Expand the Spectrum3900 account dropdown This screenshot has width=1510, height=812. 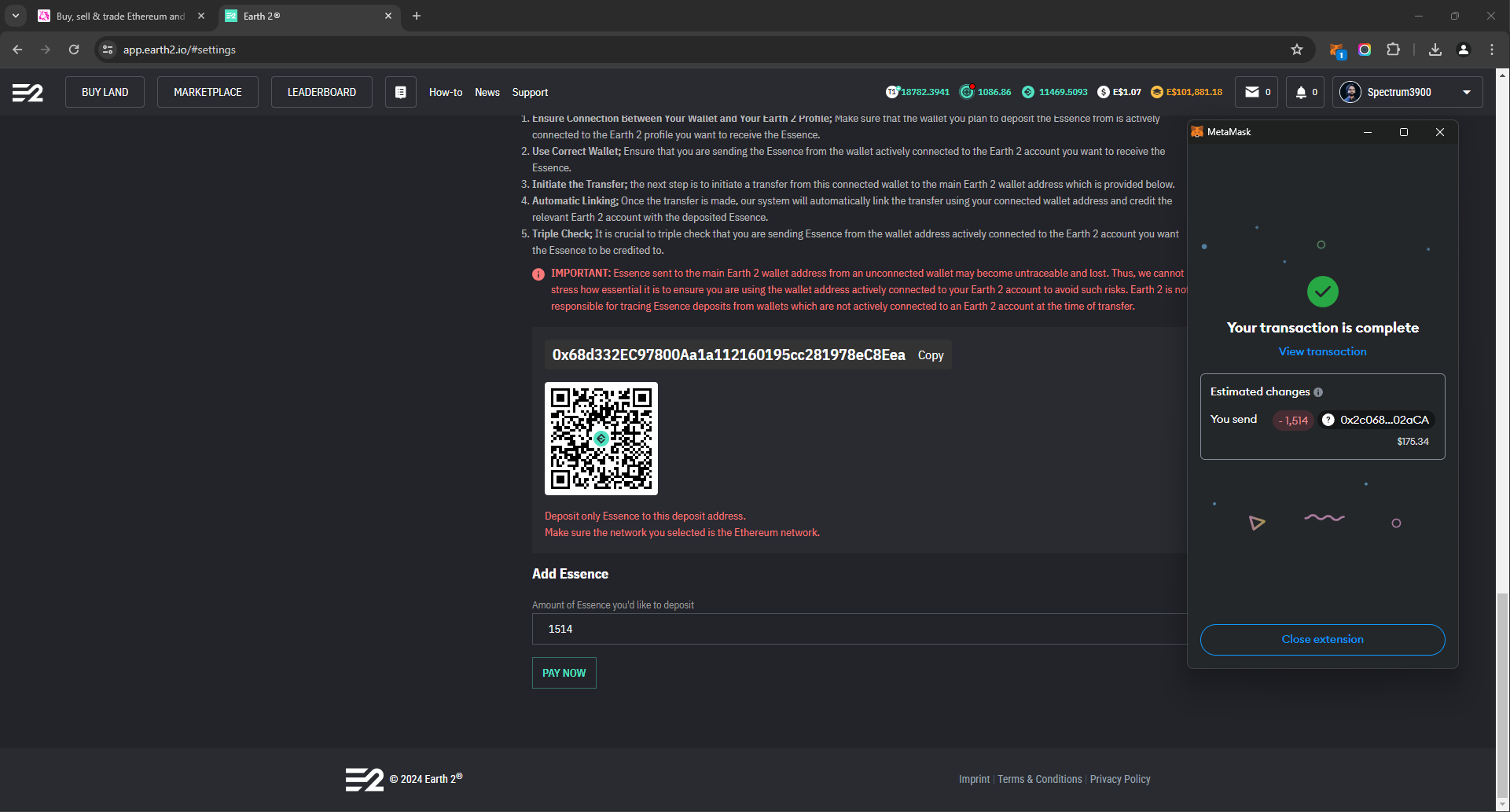[x=1467, y=92]
